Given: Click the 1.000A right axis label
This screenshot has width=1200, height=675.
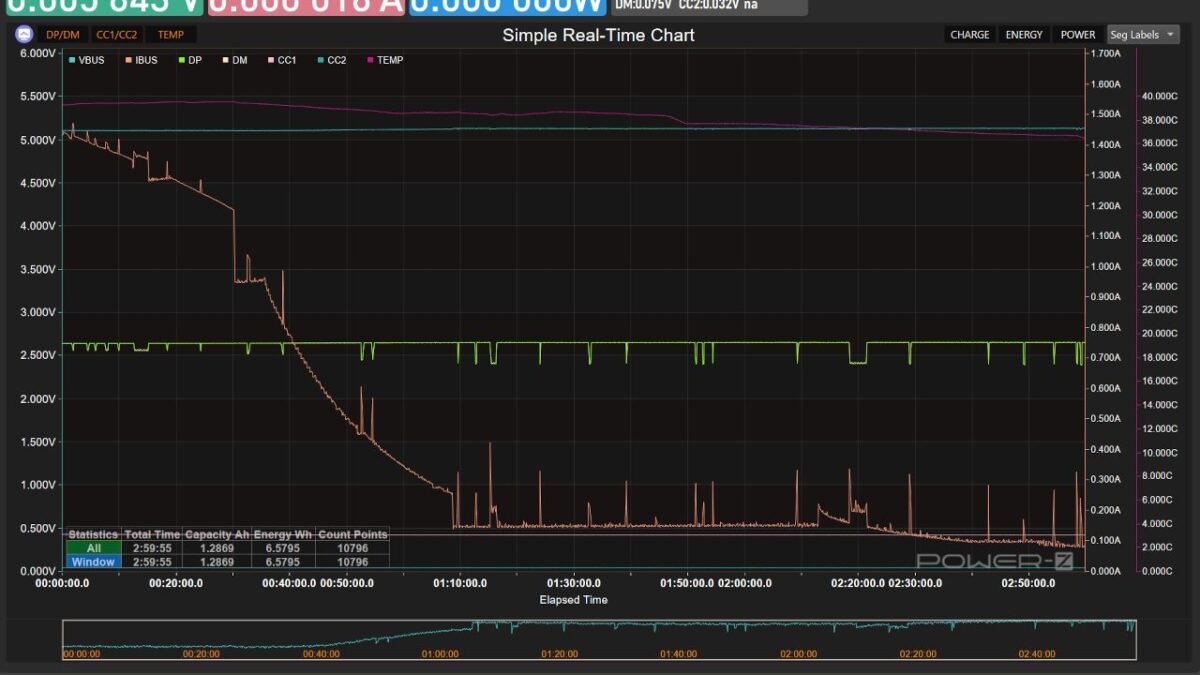Looking at the screenshot, I should click(x=1106, y=267).
